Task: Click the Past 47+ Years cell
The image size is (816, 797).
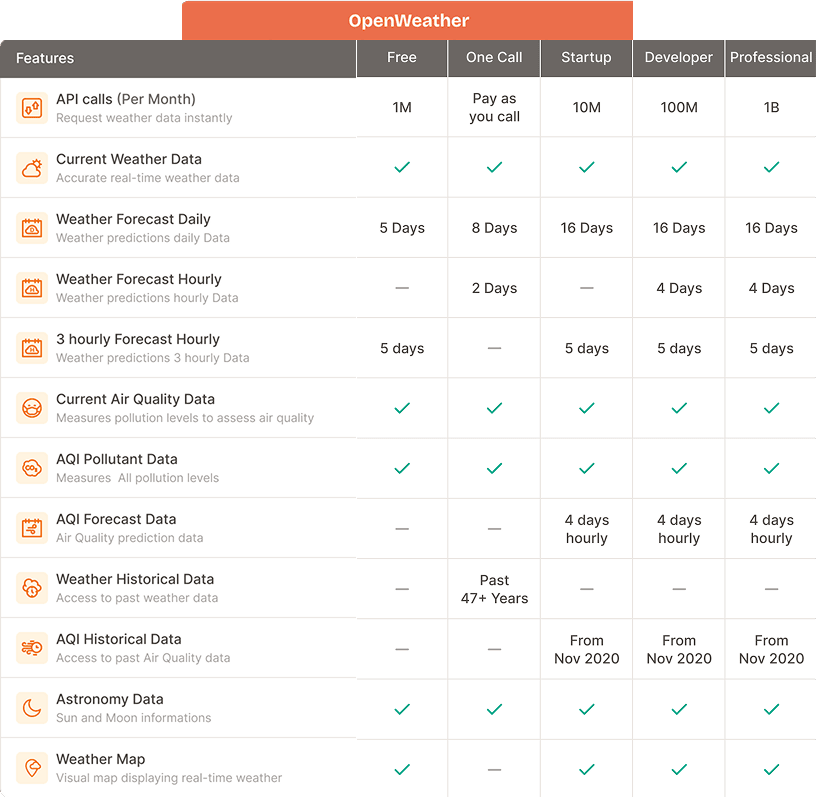Action: (494, 589)
